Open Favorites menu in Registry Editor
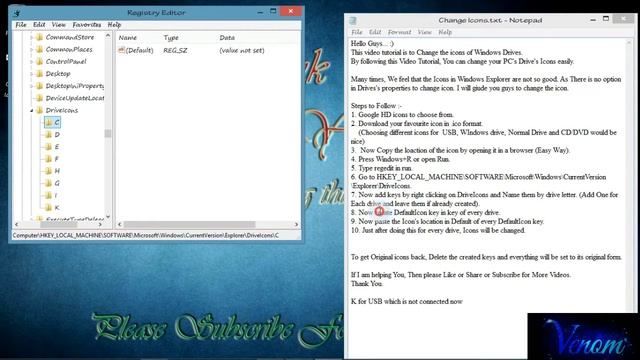Viewport: 640px width, 360px height. pos(87,25)
